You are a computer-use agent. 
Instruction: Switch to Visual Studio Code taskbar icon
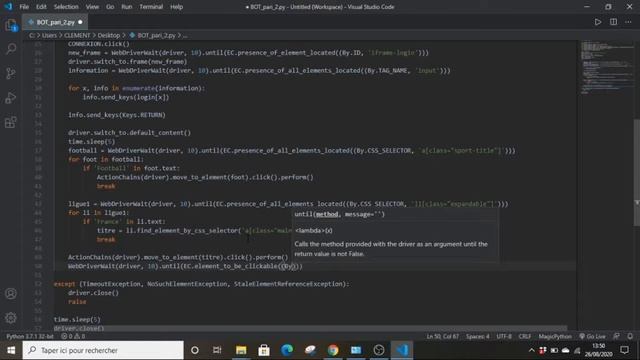click(x=402, y=350)
